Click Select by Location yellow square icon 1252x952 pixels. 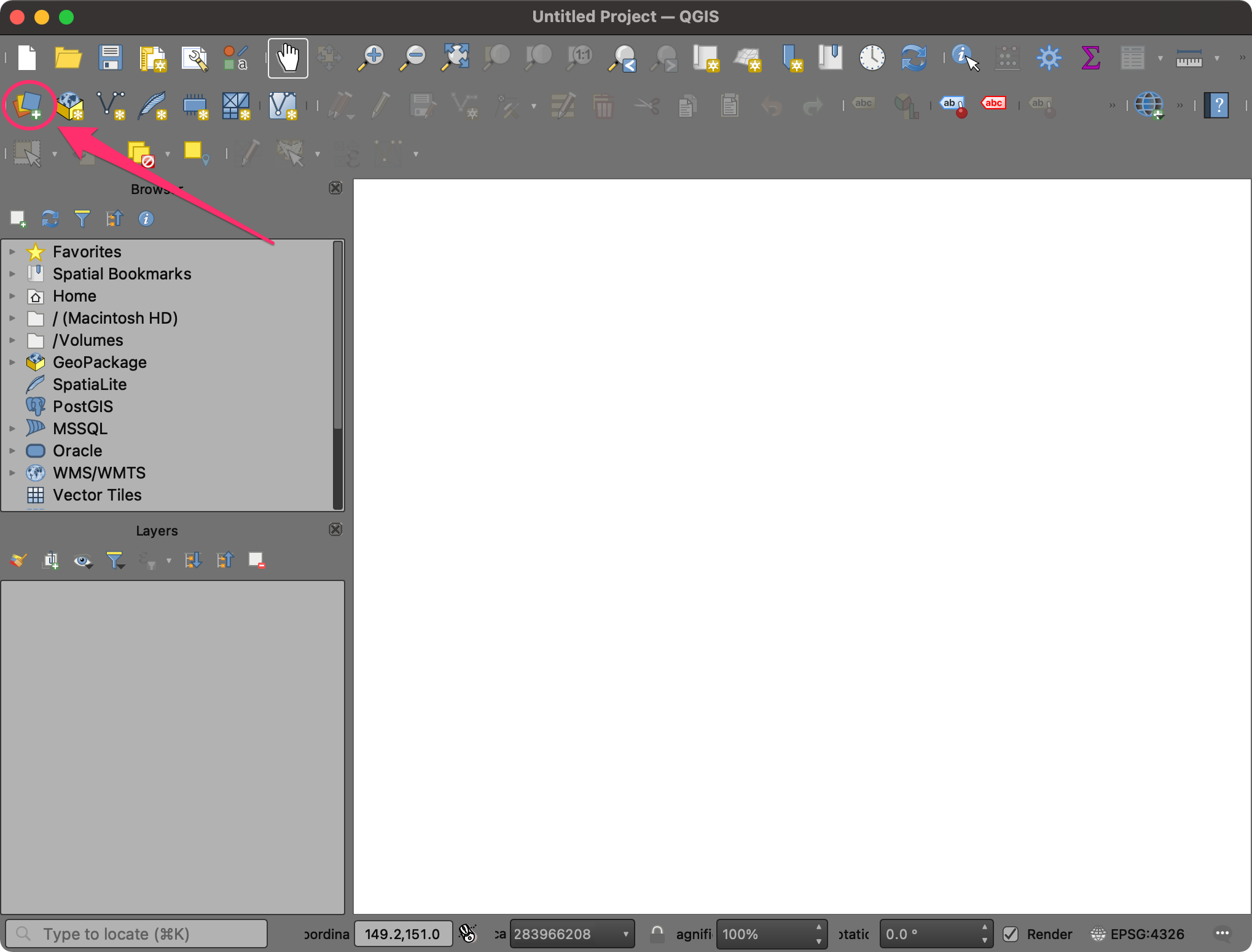tap(196, 153)
